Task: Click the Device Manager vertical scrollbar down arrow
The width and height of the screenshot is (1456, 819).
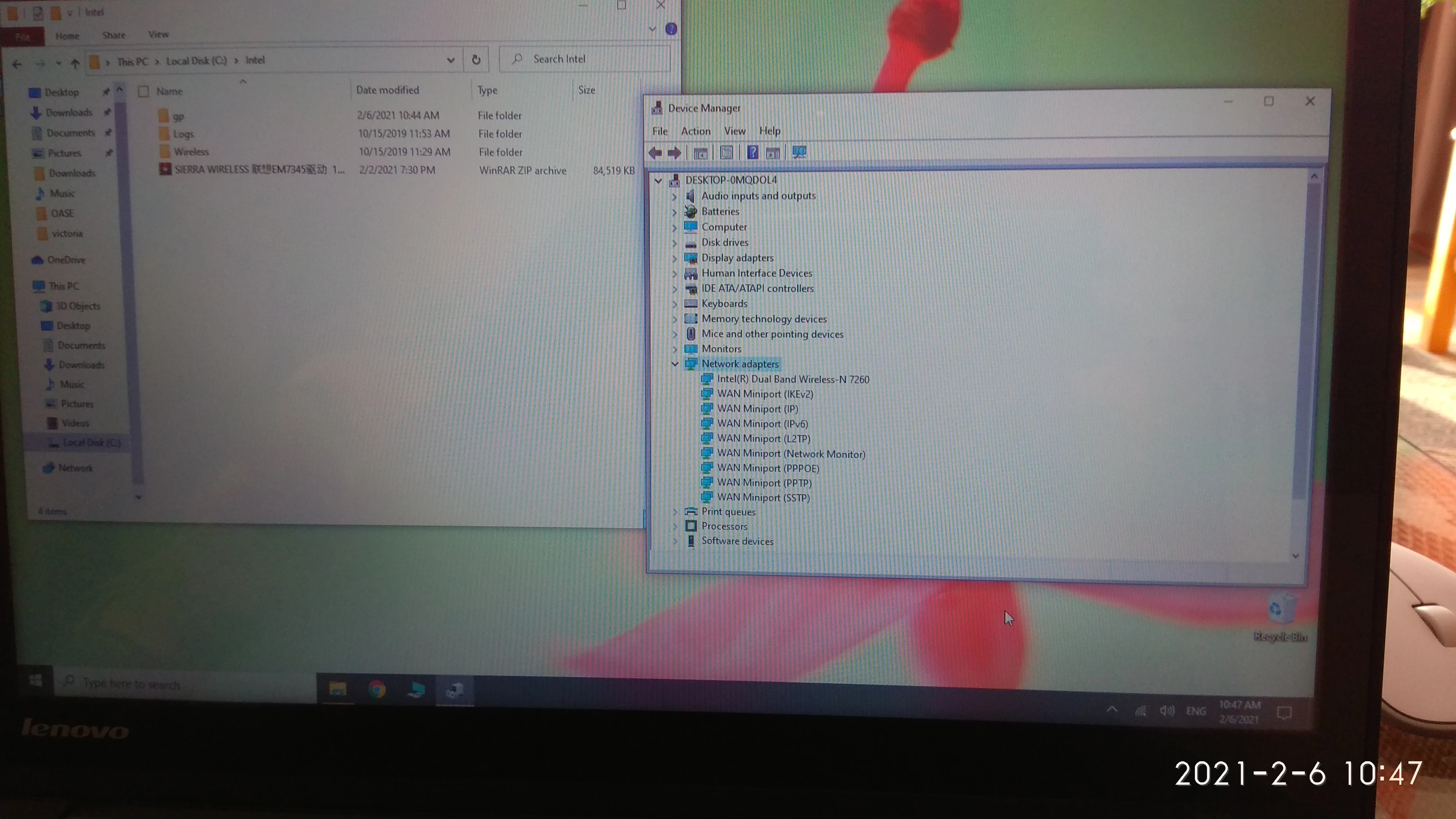Action: (x=1295, y=556)
